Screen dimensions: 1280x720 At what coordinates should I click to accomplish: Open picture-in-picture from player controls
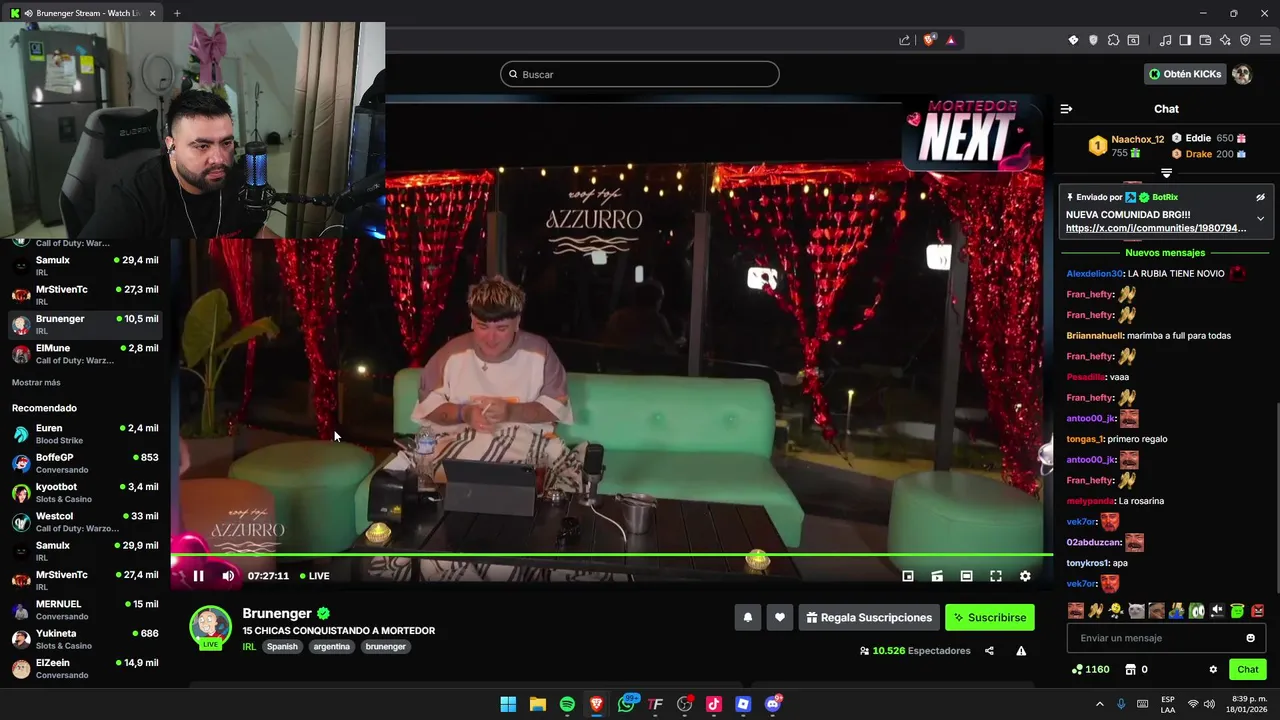pyautogui.click(x=908, y=576)
